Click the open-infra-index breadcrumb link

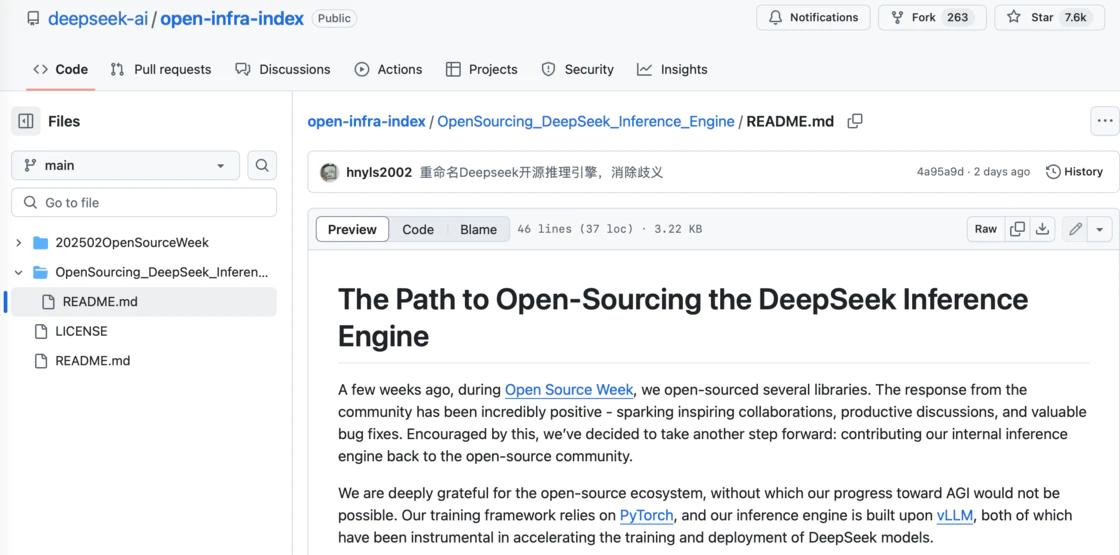(366, 121)
